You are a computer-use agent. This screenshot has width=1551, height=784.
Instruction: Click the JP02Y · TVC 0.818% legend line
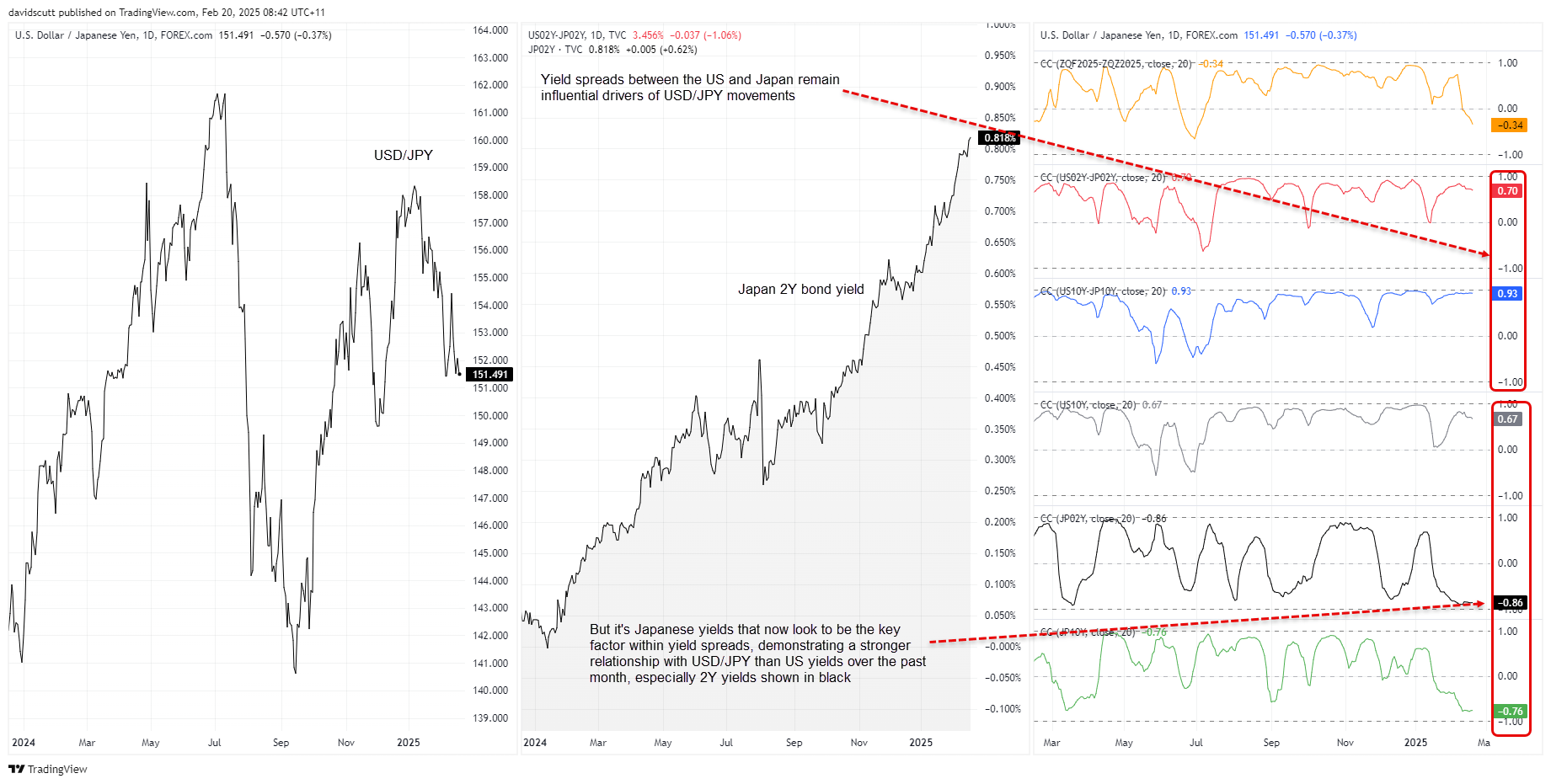[x=612, y=50]
